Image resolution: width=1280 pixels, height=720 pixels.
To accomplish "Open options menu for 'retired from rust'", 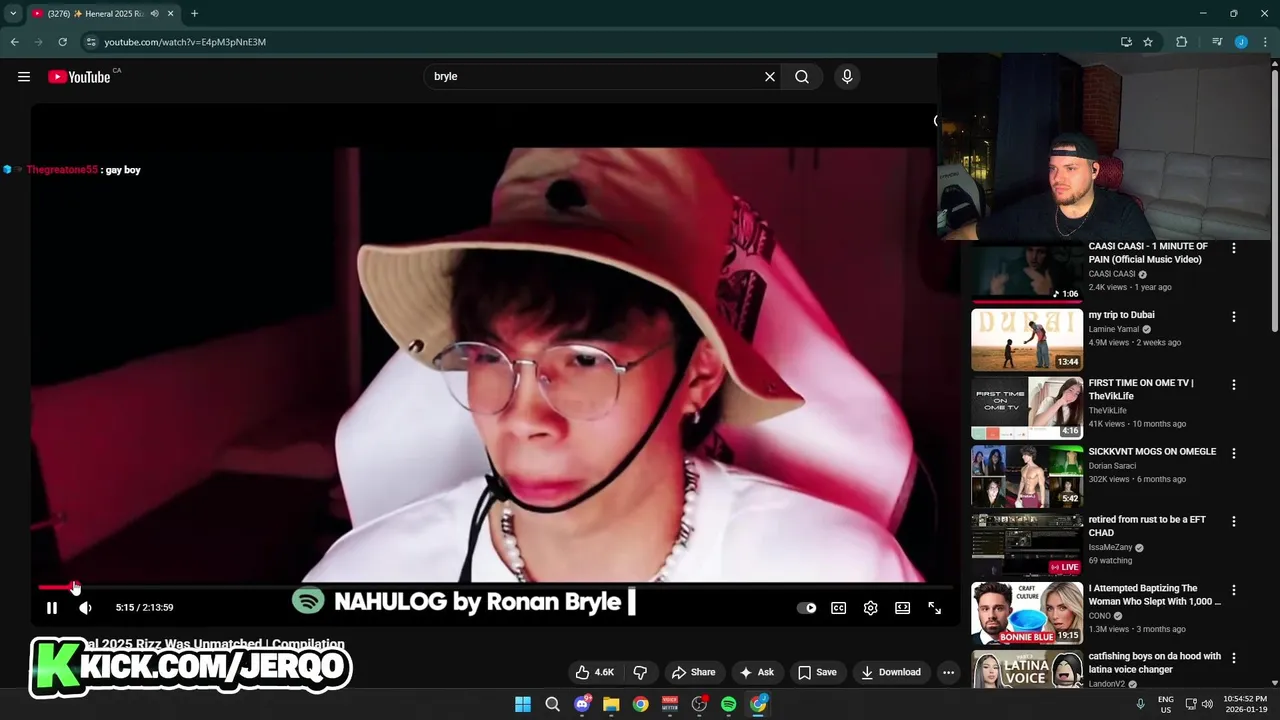I will pos(1233,522).
